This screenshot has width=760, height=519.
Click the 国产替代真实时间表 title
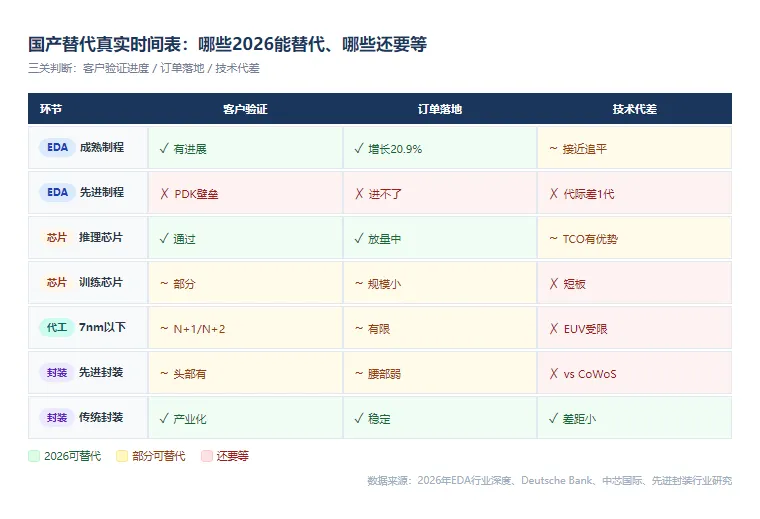click(x=227, y=44)
